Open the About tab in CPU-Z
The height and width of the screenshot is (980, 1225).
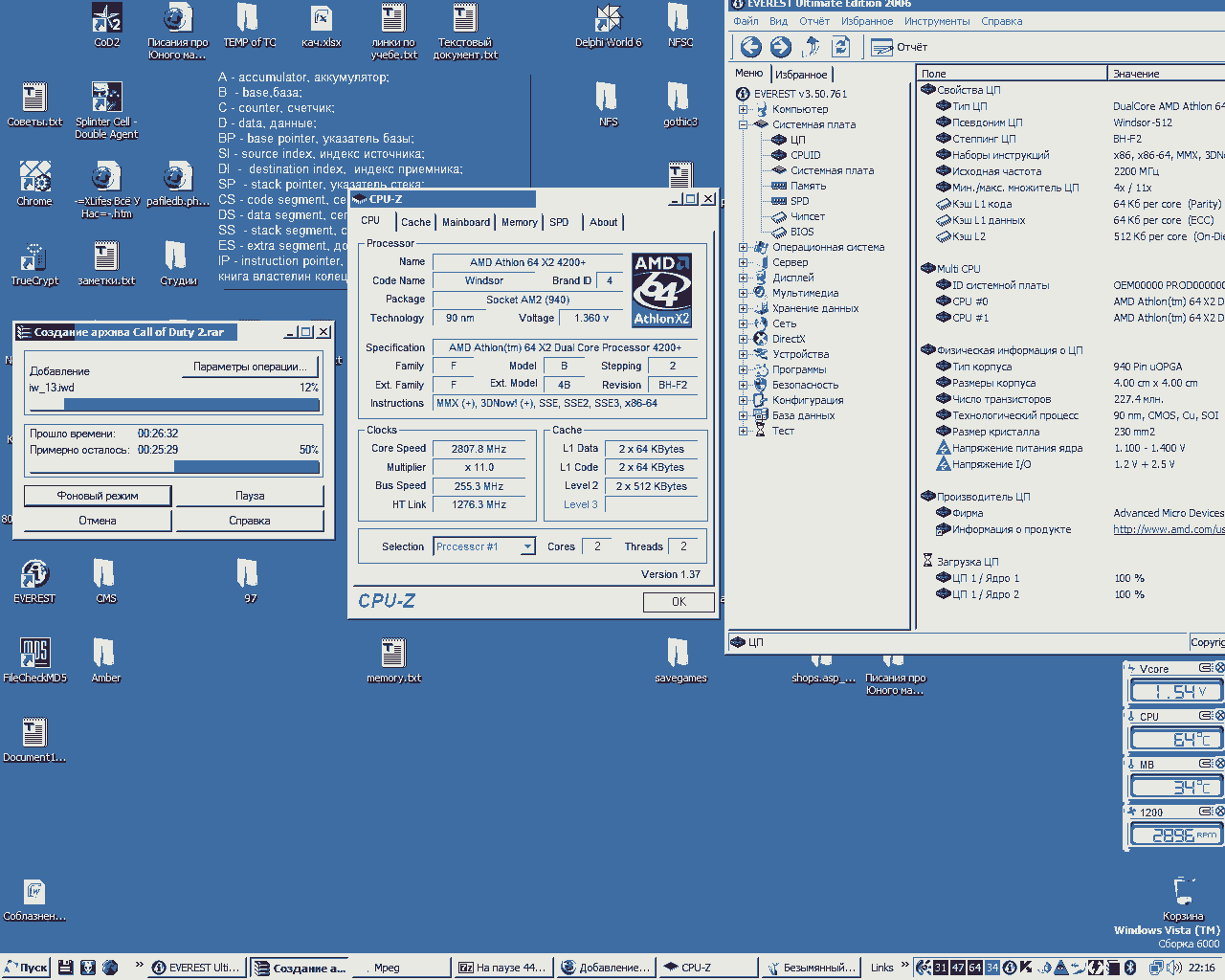tap(603, 222)
